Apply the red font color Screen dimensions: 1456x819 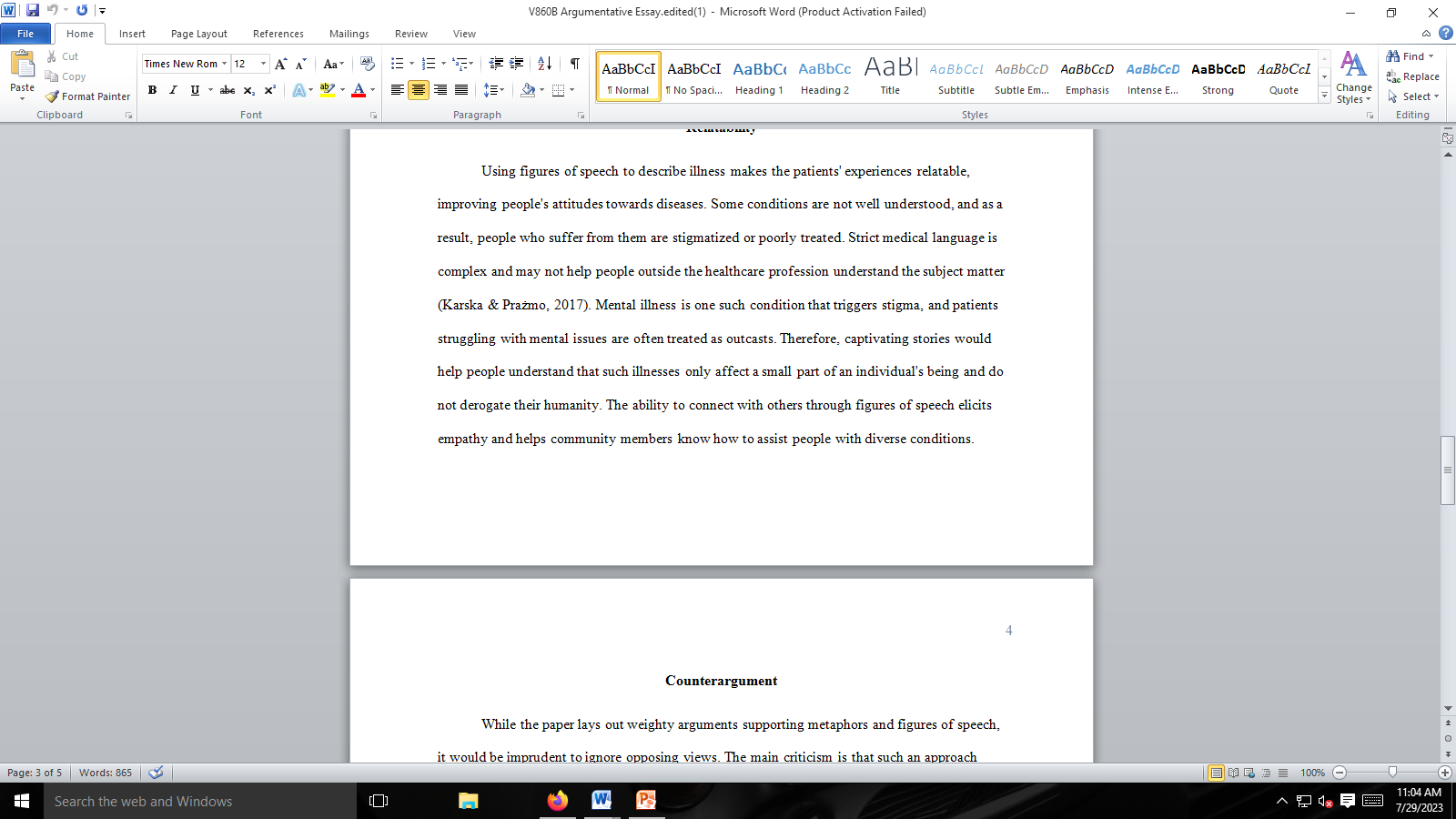[359, 90]
